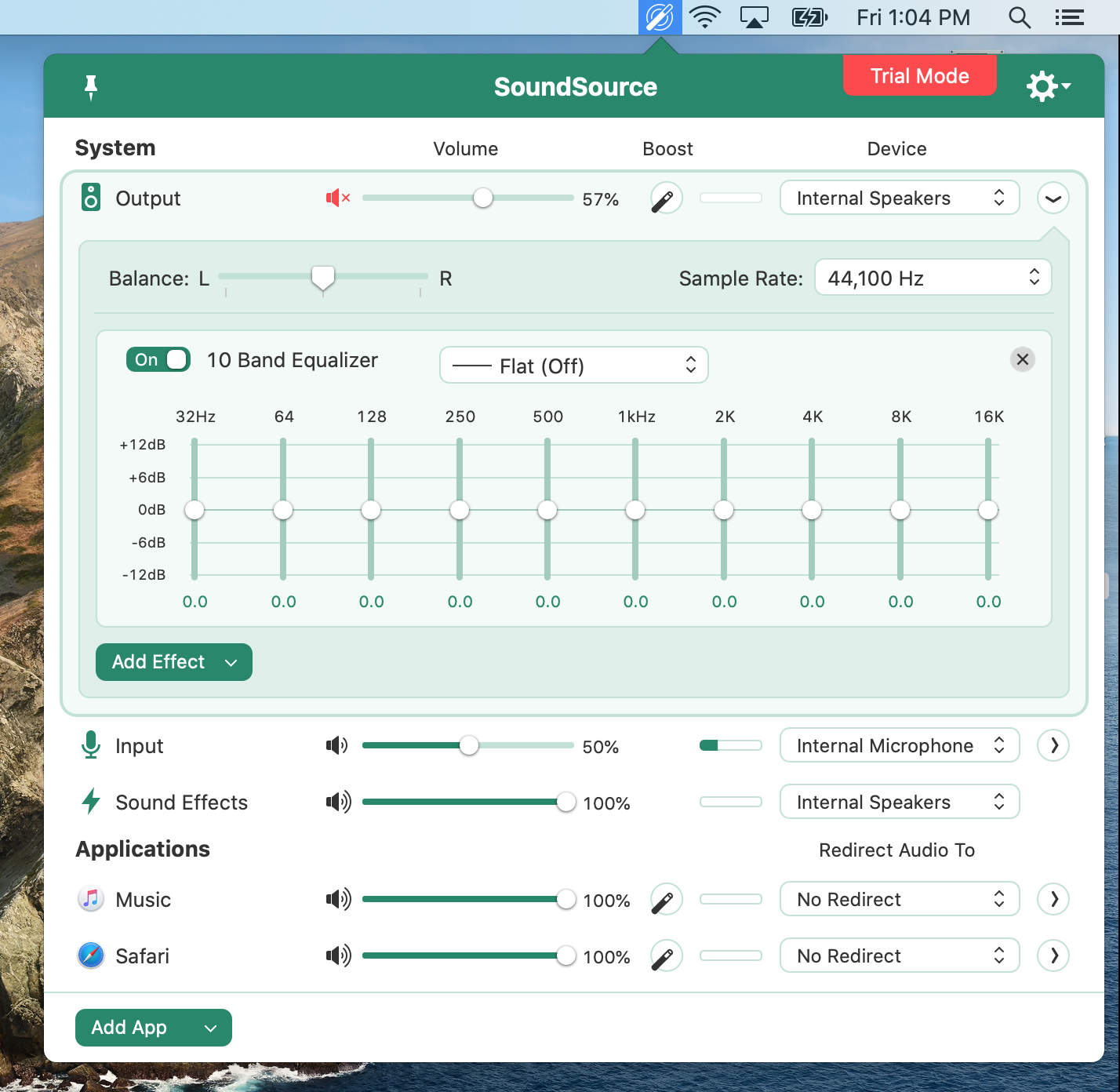The image size is (1120, 1092).
Task: Click the 250 Hz equalizer band knob
Action: (460, 510)
